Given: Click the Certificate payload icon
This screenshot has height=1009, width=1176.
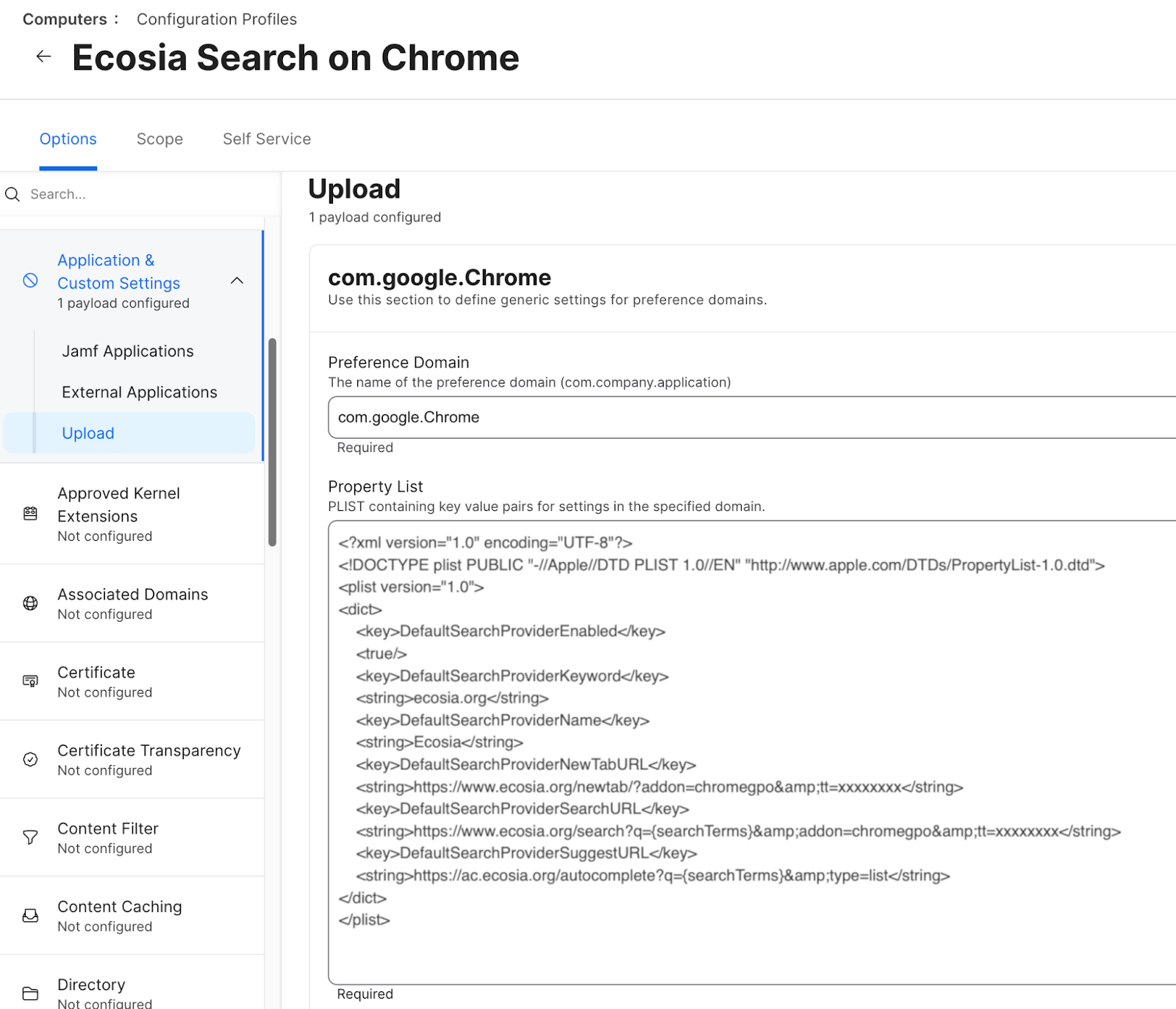Looking at the screenshot, I should click(30, 681).
